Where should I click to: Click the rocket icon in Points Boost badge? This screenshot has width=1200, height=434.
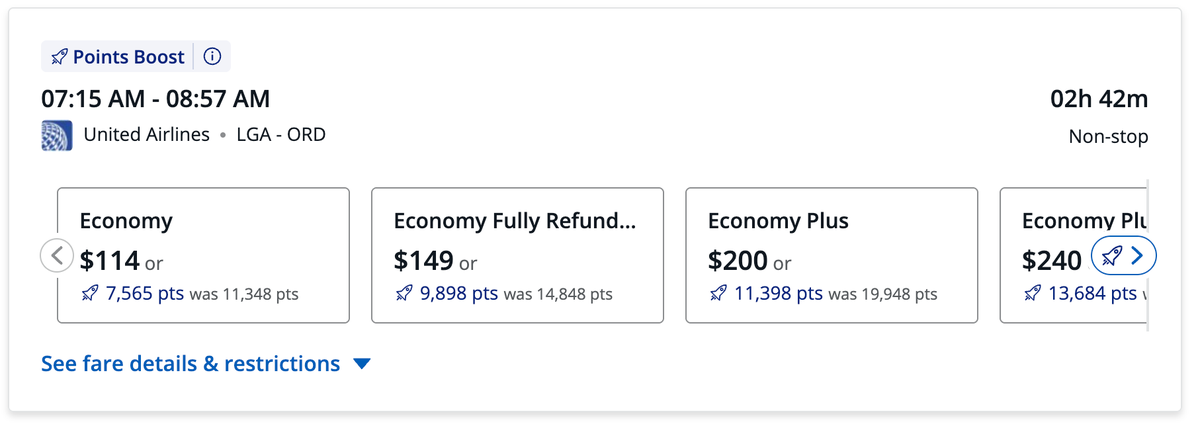pos(60,57)
